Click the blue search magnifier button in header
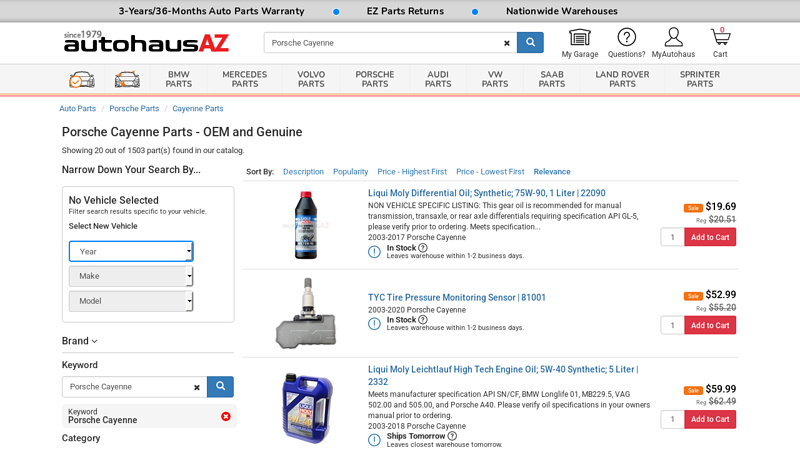The height and width of the screenshot is (450, 800). (x=530, y=43)
